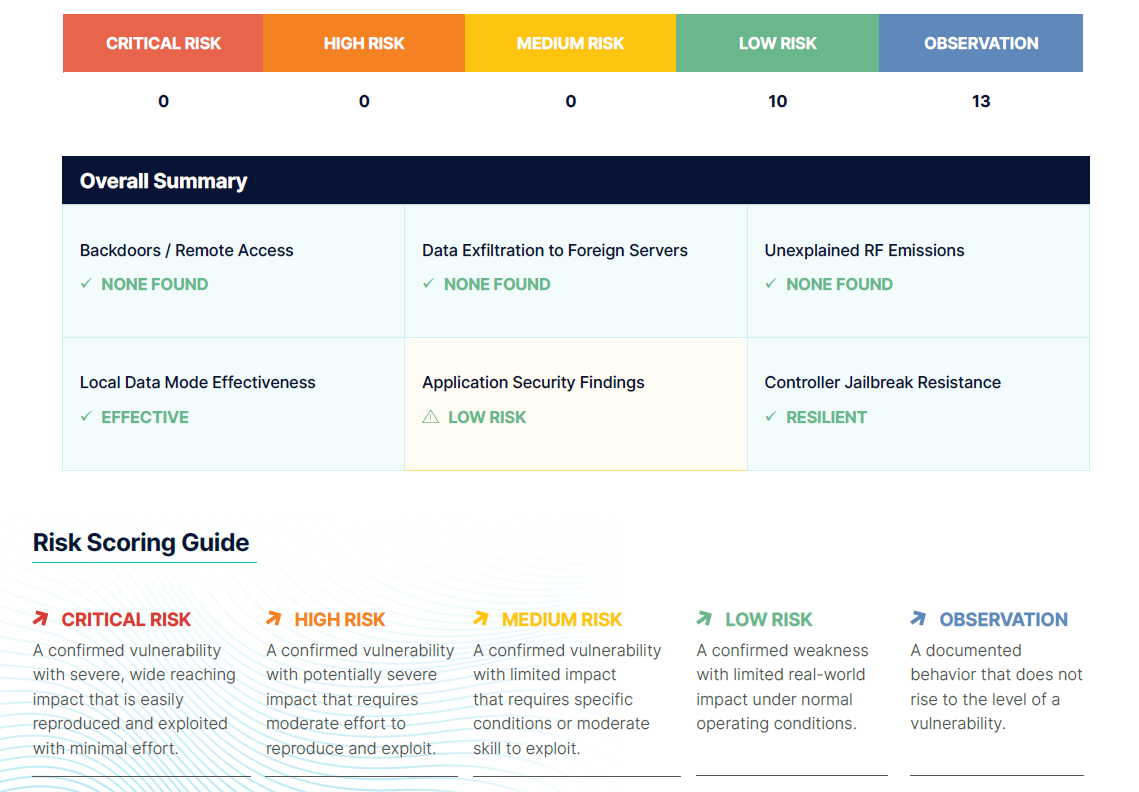
Task: Click the checkmark next to RESILIENT
Action: click(x=771, y=416)
